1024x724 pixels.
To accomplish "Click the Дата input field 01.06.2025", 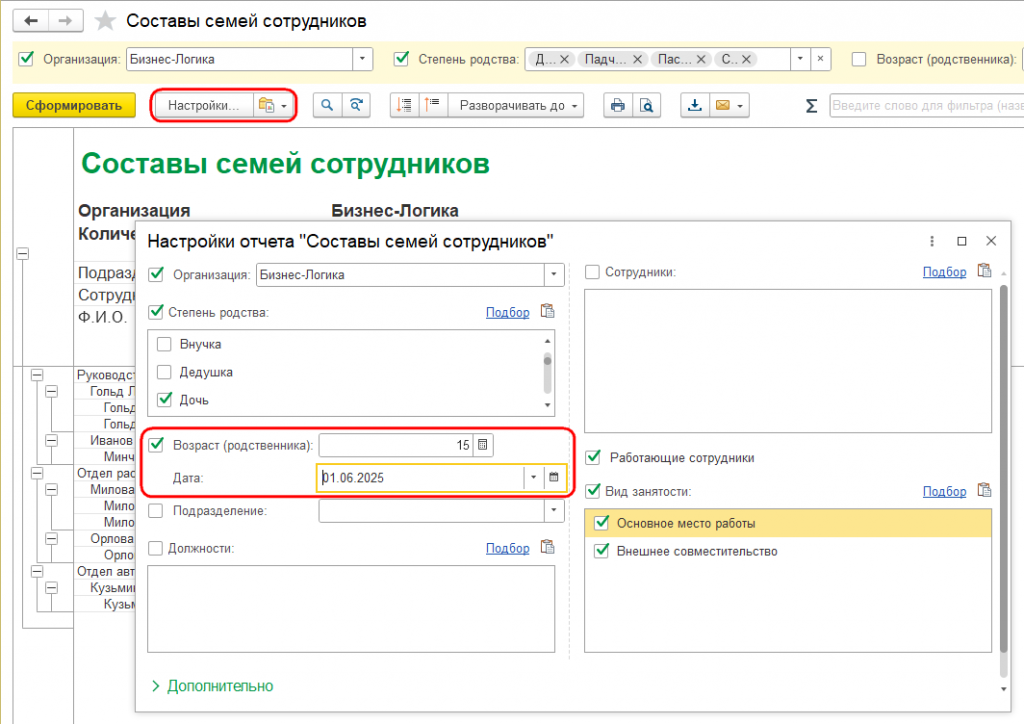I will click(420, 477).
